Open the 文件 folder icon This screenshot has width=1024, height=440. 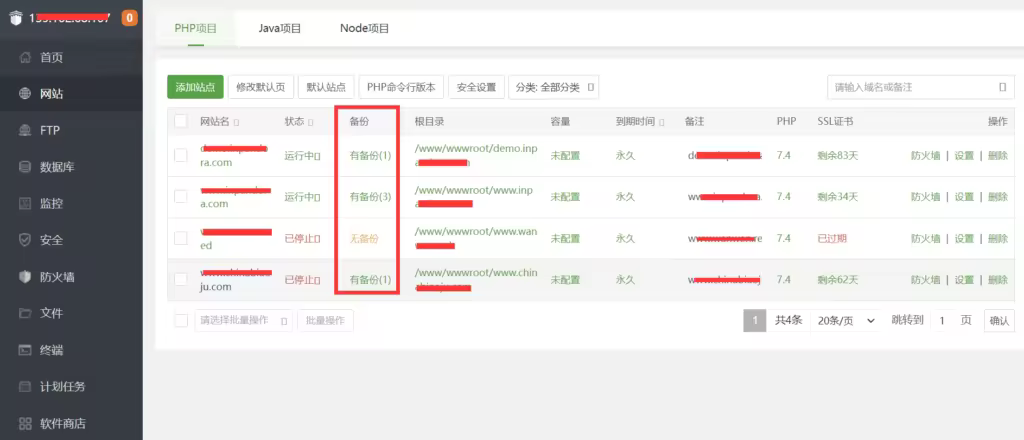tap(25, 313)
